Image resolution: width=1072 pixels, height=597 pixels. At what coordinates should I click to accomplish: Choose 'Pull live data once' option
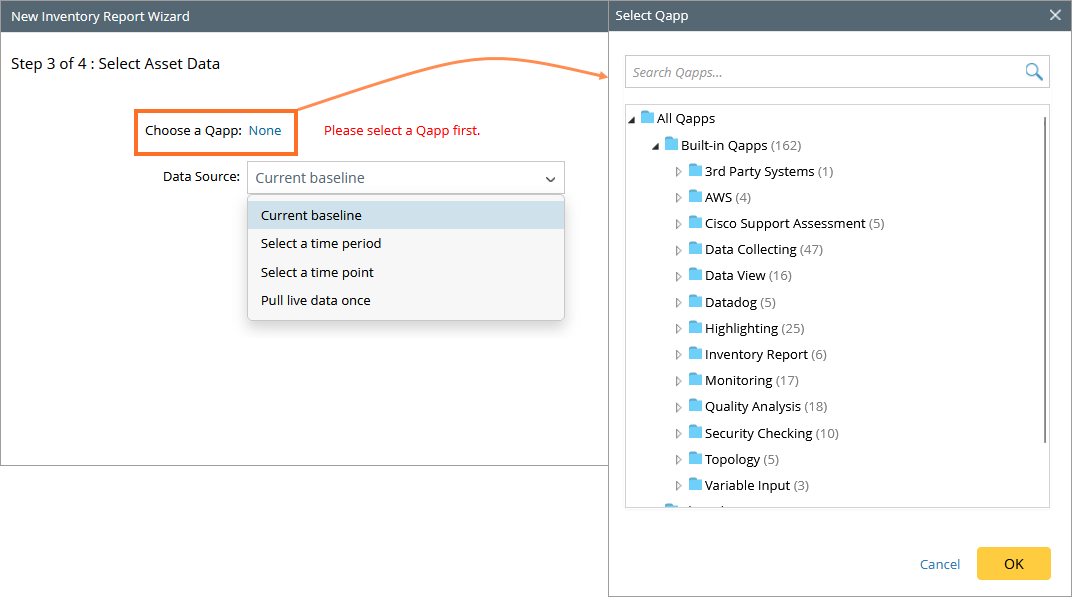pos(316,301)
